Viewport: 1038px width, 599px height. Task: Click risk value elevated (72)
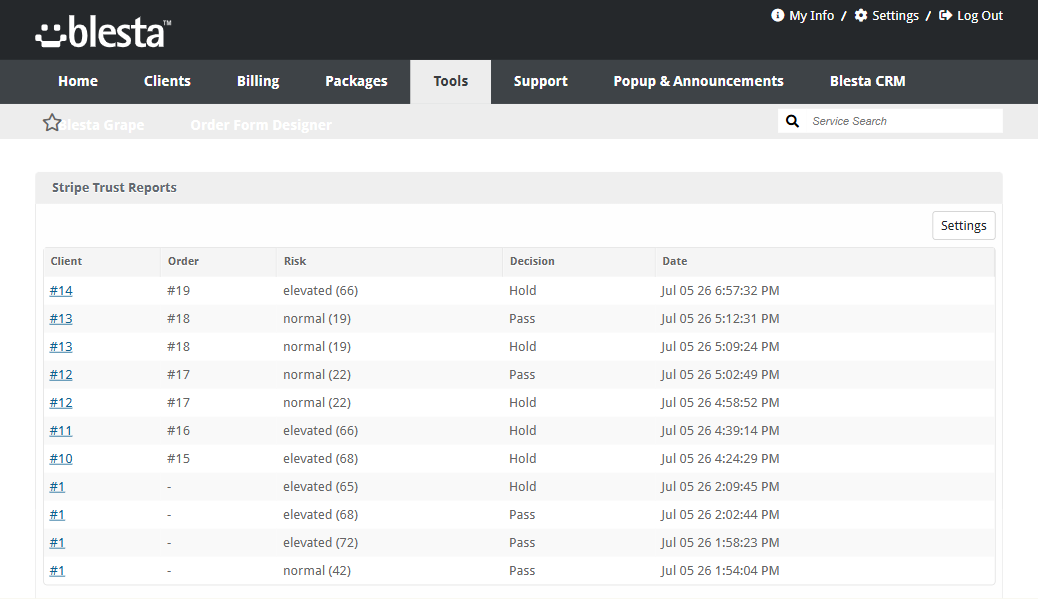(320, 543)
